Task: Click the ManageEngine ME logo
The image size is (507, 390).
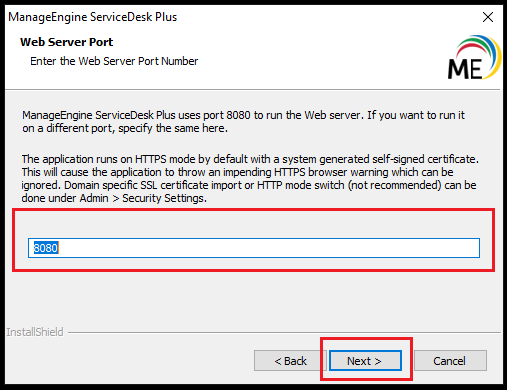Action: tap(474, 58)
